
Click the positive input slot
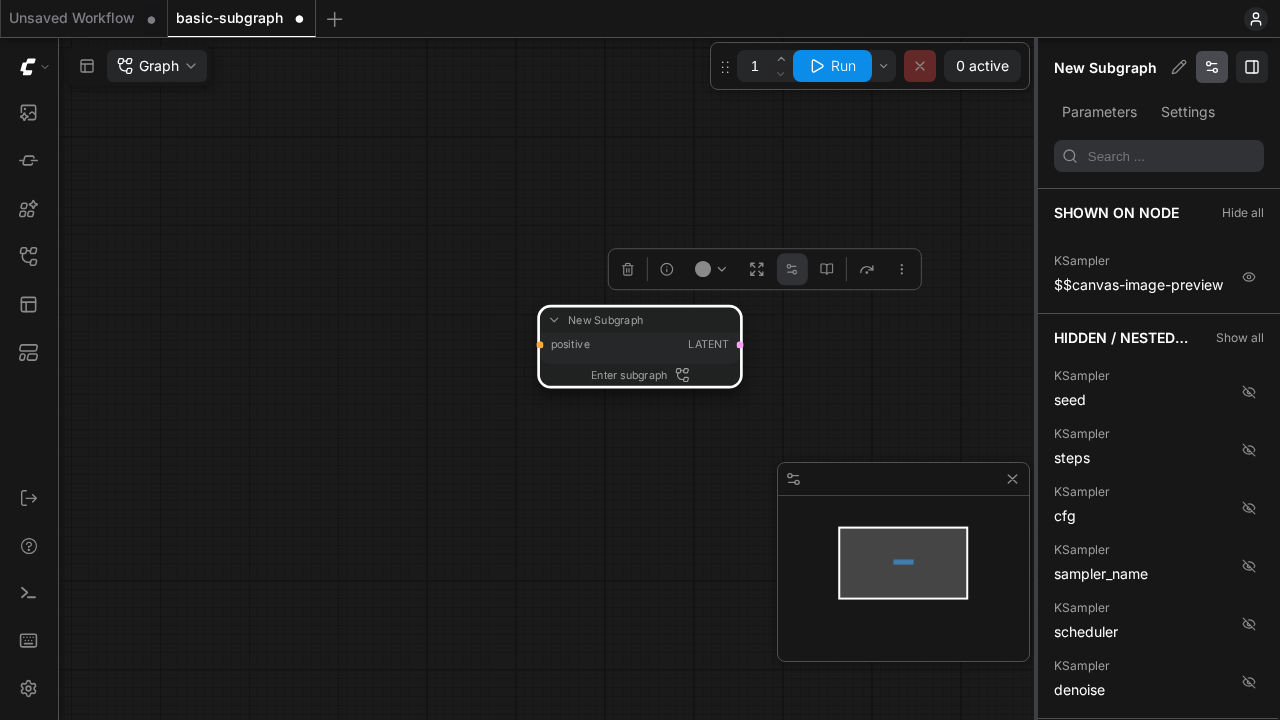coord(540,345)
